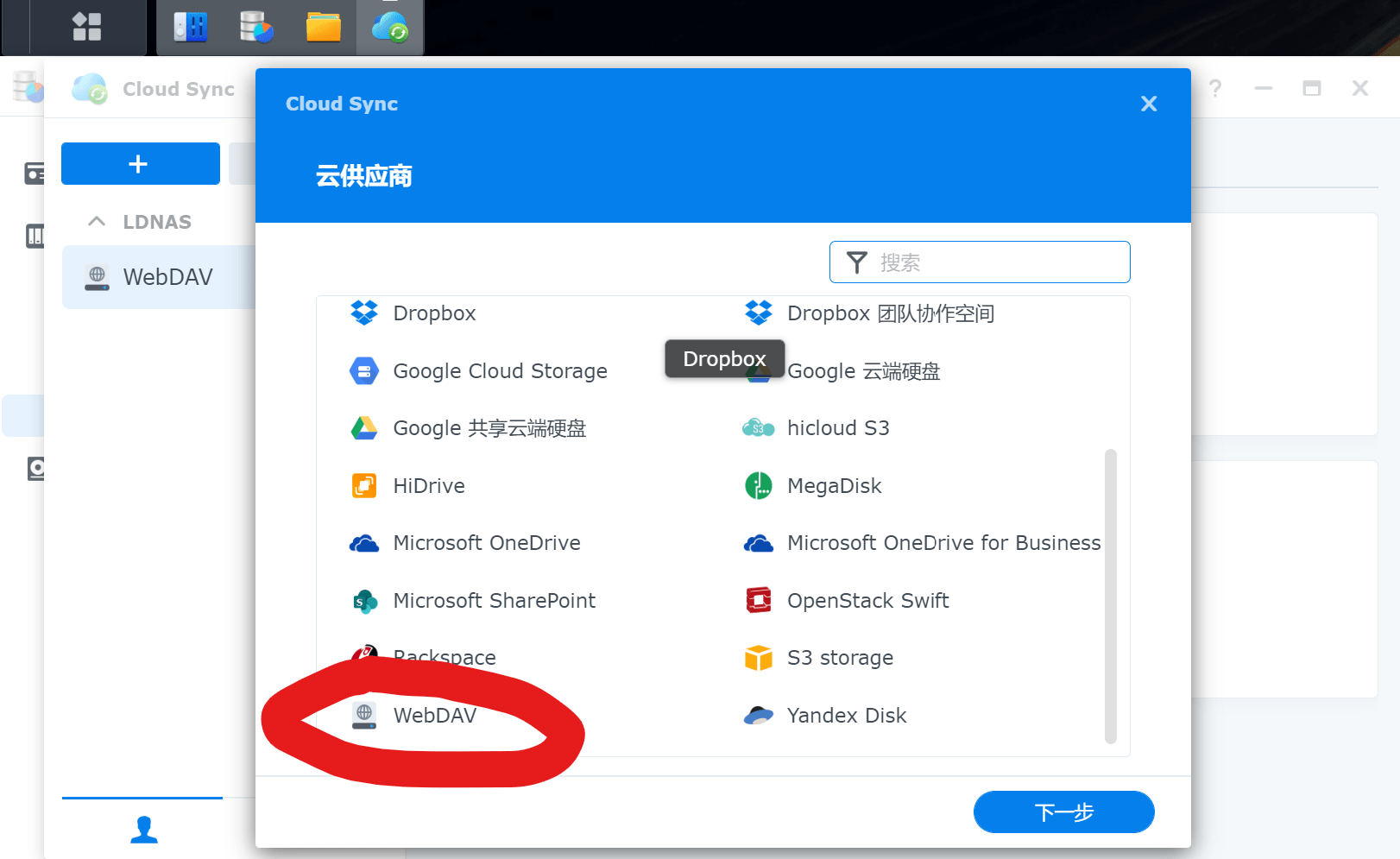Viewport: 1400px width, 859px height.
Task: Open the DSM main menu grid icon
Action: pos(86,26)
